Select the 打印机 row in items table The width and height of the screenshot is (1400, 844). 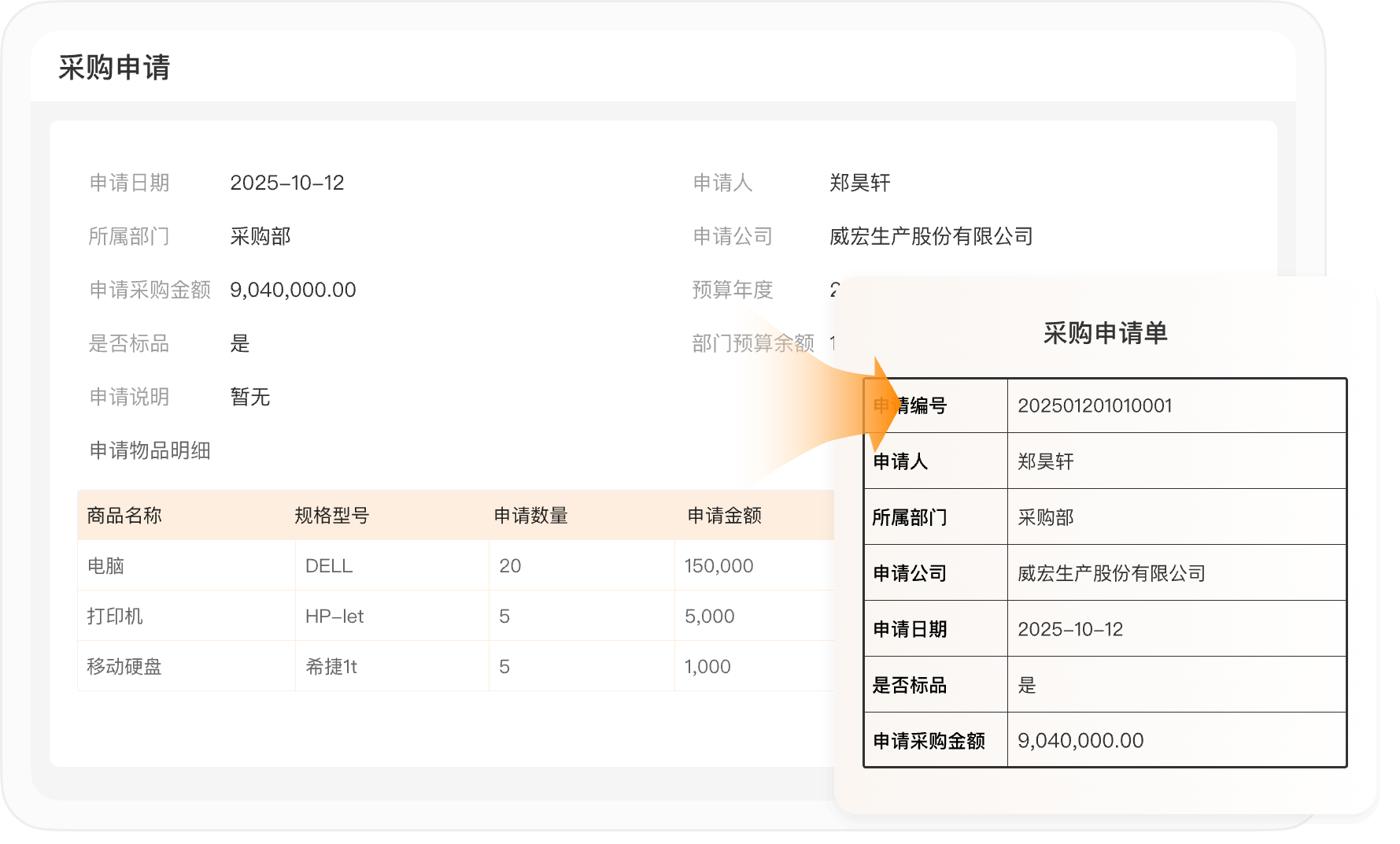[115, 616]
